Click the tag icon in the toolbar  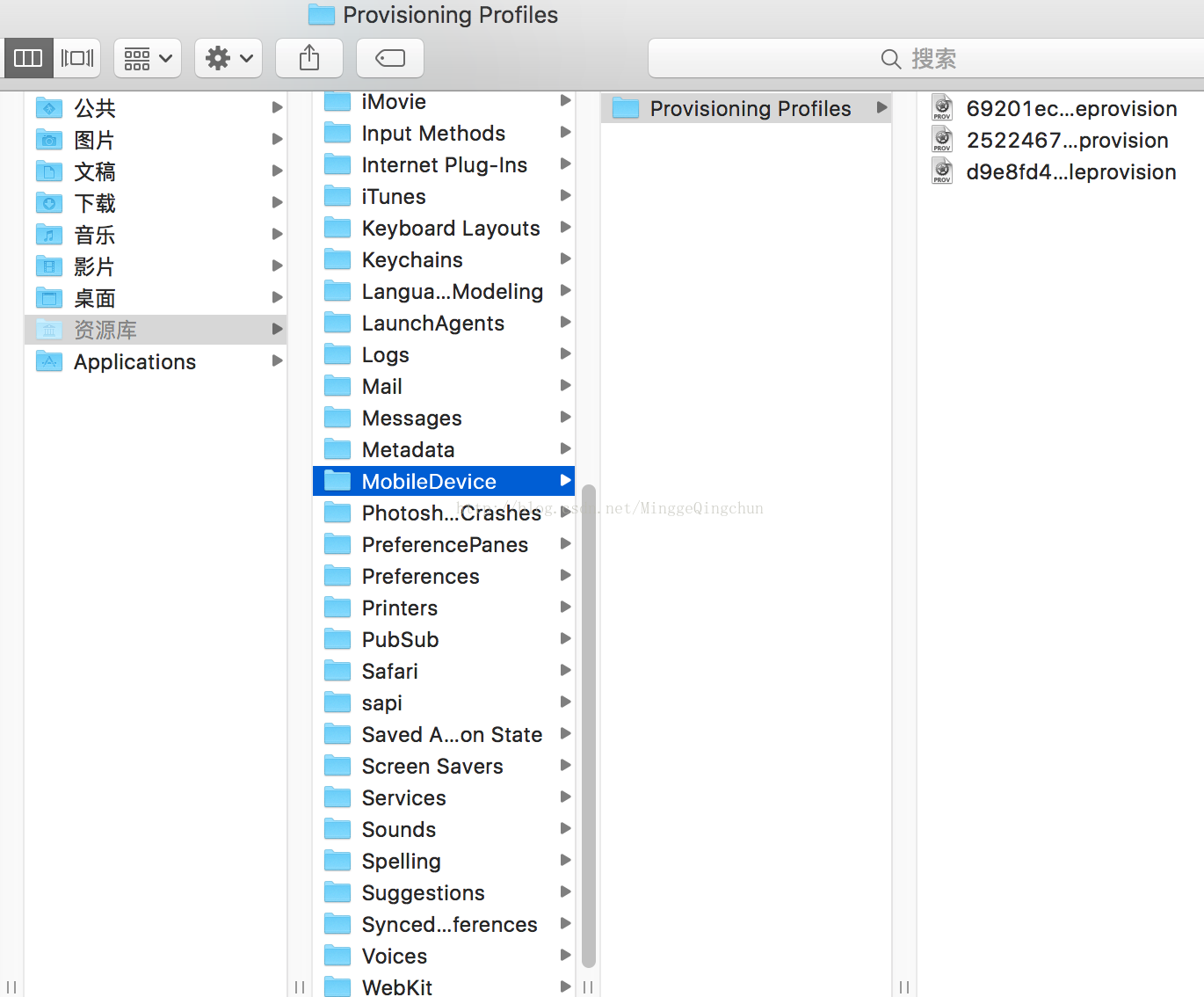pyautogui.click(x=389, y=57)
